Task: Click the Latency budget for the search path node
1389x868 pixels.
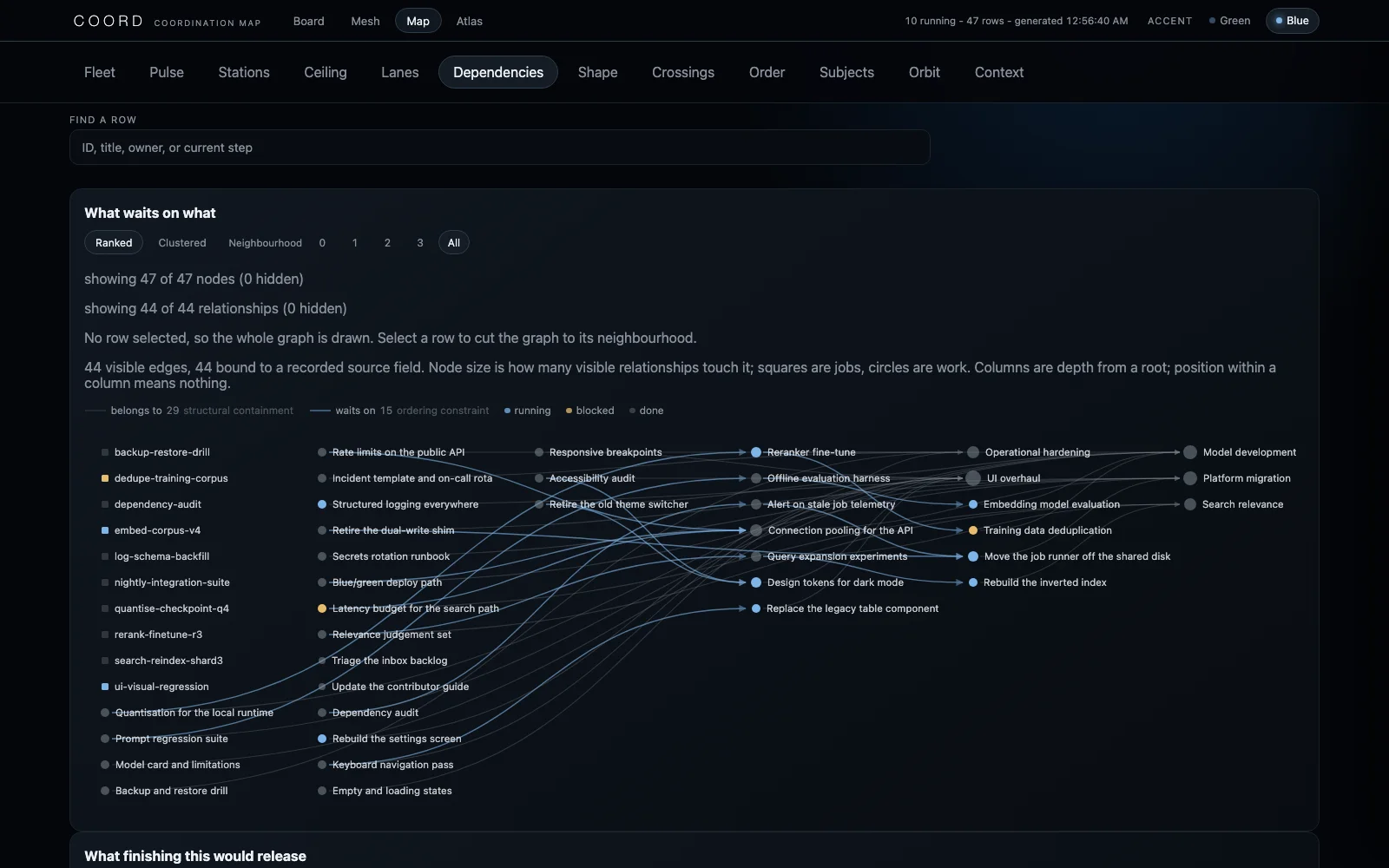Action: click(x=322, y=608)
